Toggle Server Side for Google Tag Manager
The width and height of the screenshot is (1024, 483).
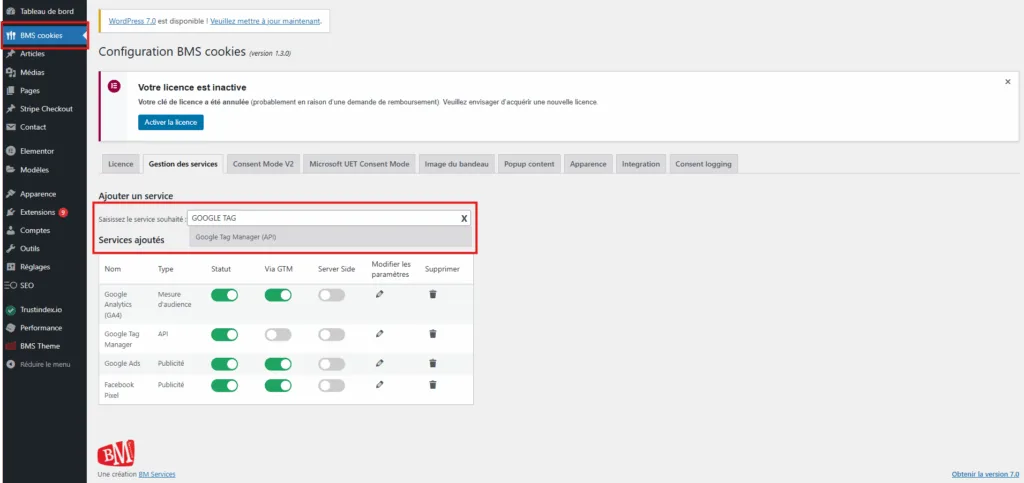coord(331,334)
